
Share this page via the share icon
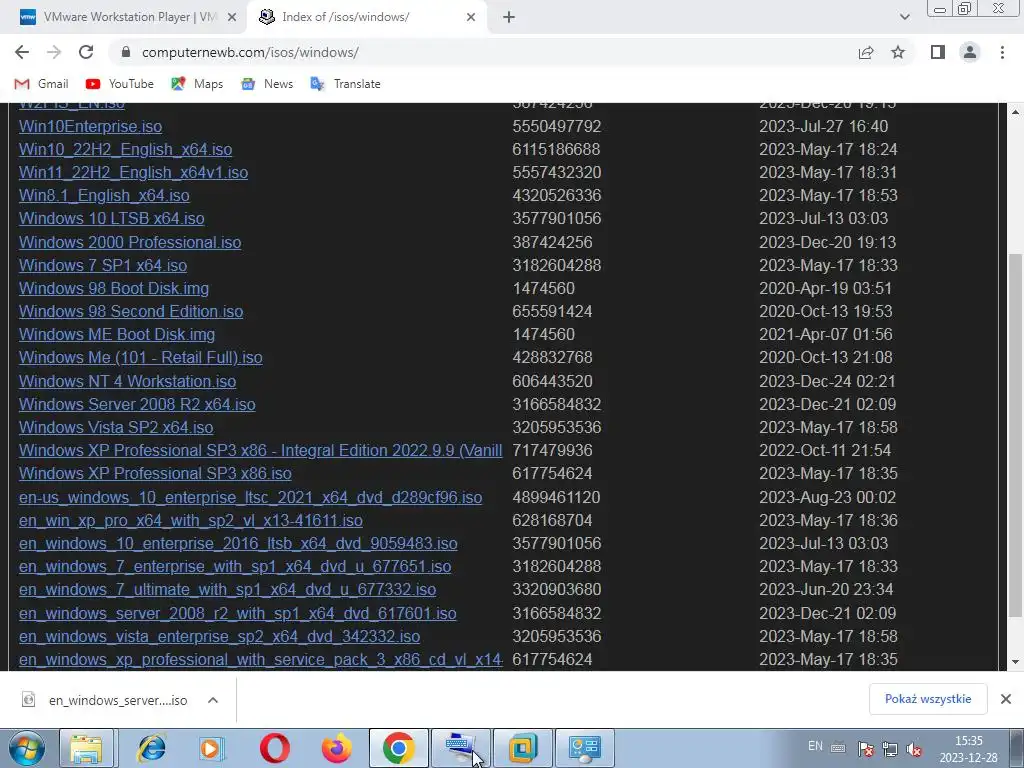coord(866,52)
